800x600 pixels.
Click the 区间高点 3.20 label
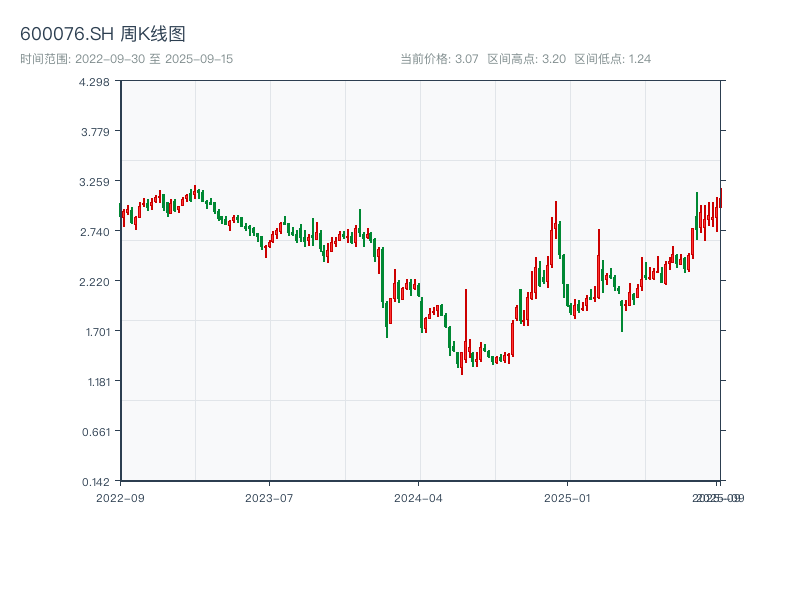coord(526,59)
